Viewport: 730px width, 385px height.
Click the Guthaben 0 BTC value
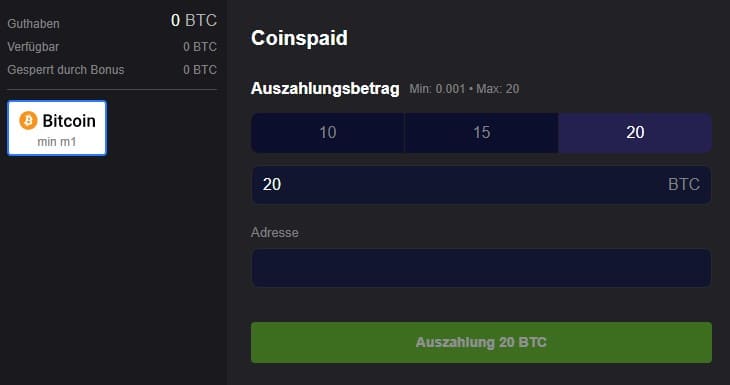pyautogui.click(x=194, y=20)
